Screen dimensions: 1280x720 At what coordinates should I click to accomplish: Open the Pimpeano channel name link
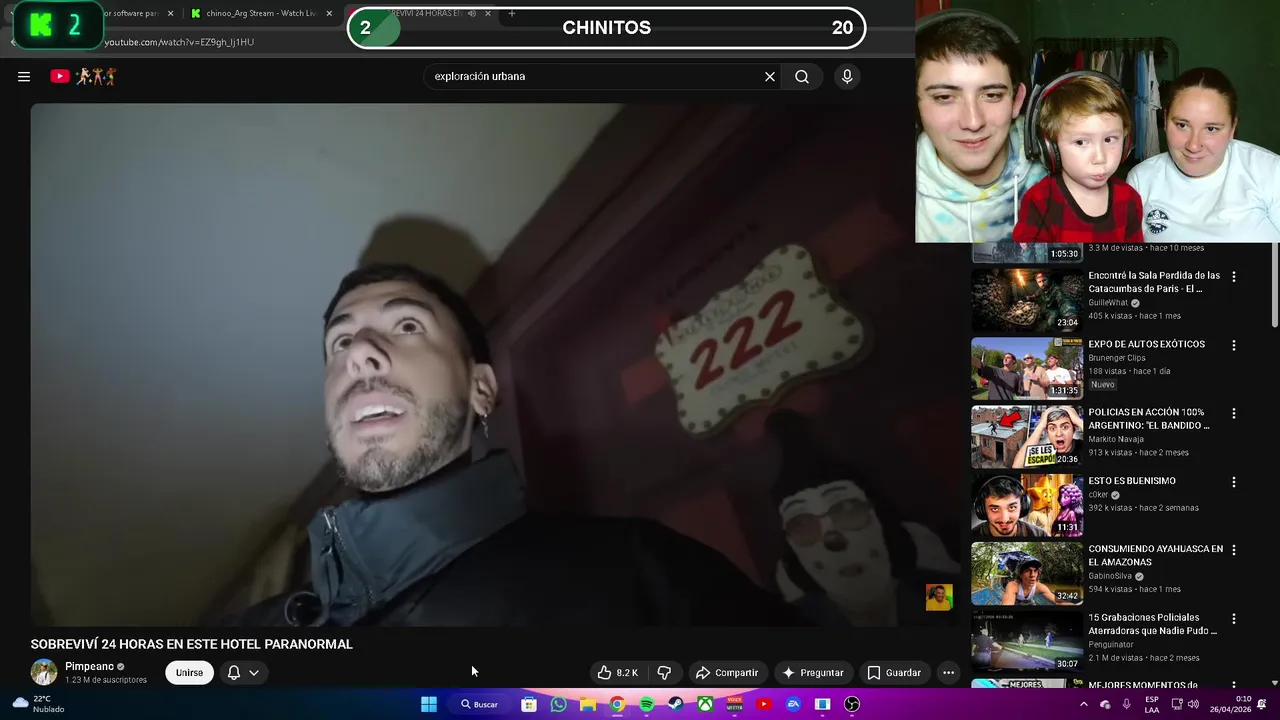89,666
